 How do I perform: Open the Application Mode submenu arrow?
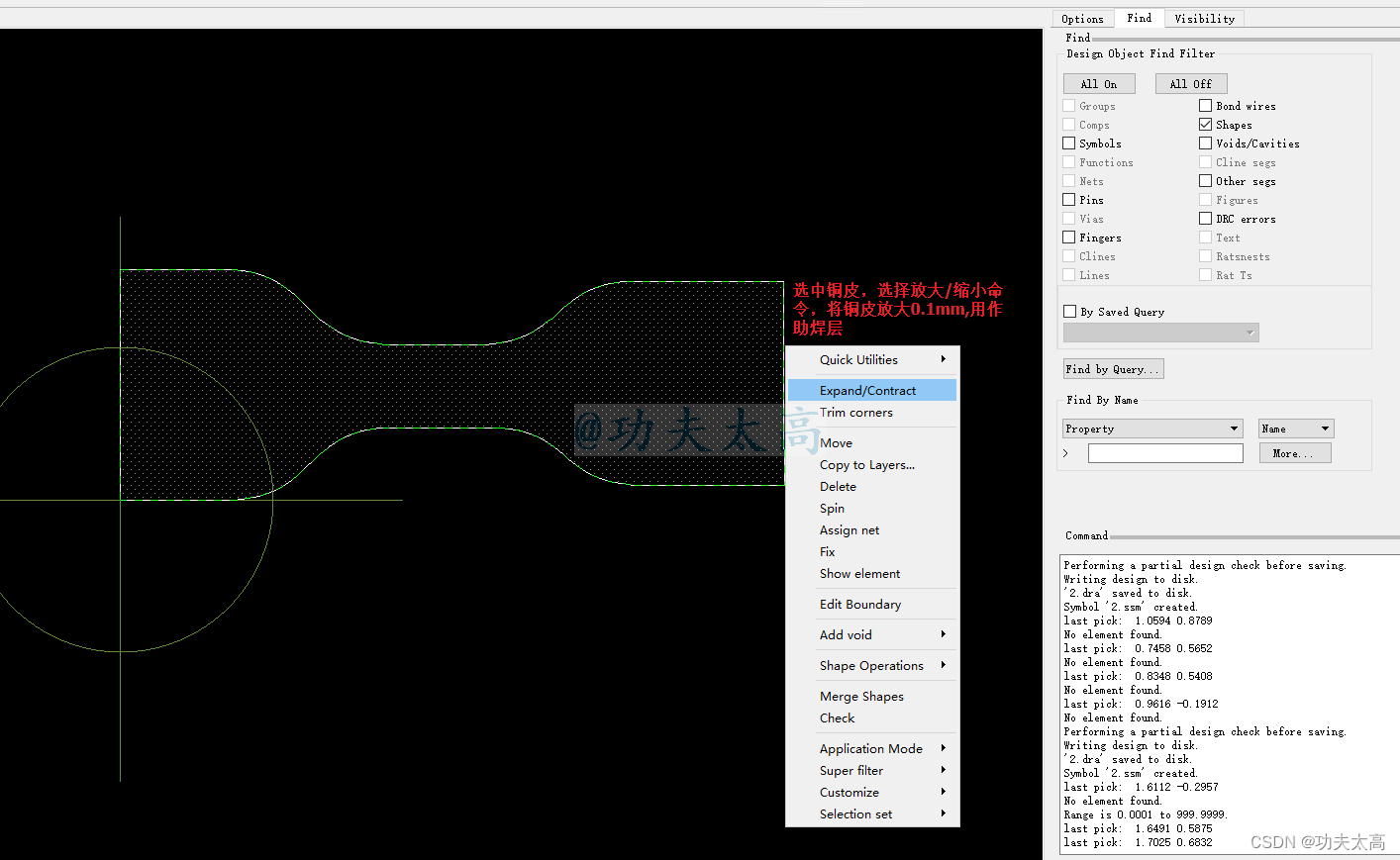[x=943, y=748]
